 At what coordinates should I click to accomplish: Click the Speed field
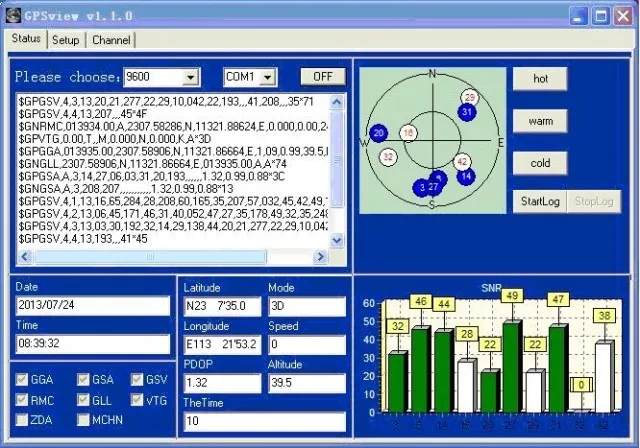point(307,345)
